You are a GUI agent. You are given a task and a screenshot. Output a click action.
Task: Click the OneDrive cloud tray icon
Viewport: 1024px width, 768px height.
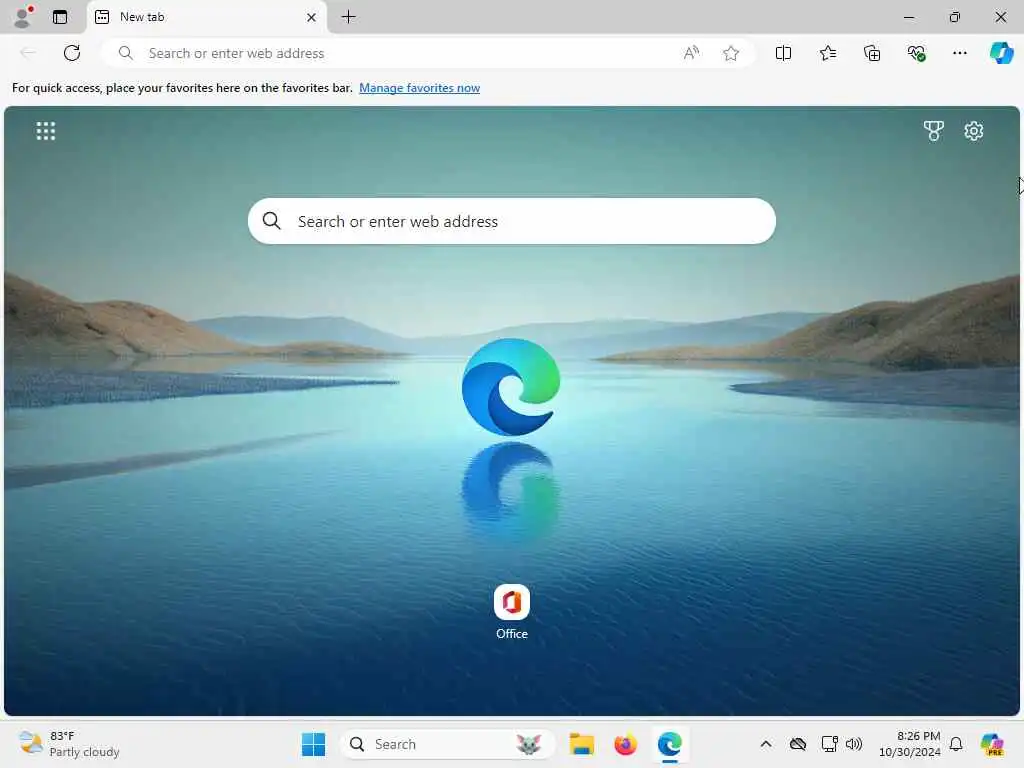tap(797, 744)
